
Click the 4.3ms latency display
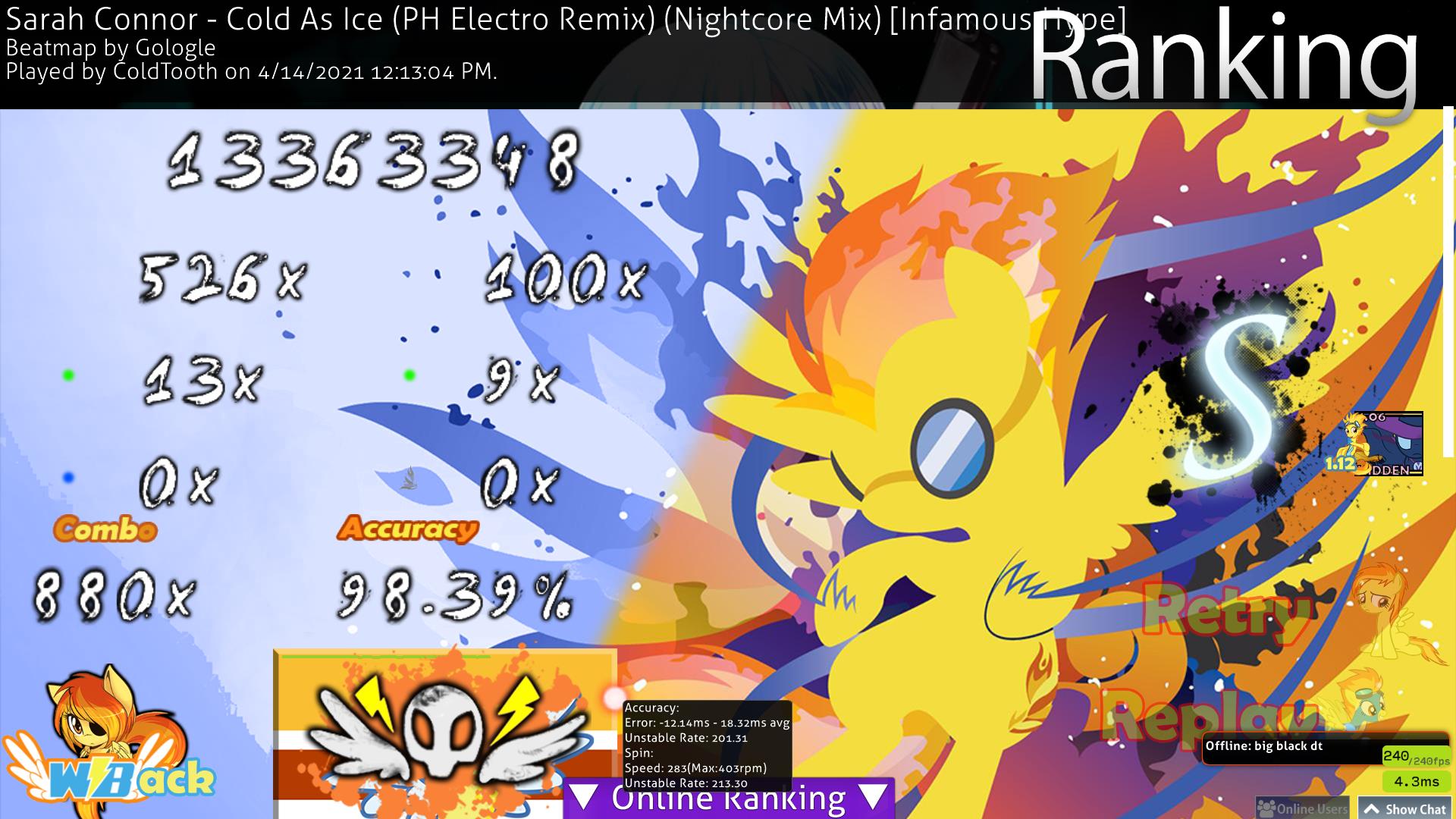pos(1417,781)
